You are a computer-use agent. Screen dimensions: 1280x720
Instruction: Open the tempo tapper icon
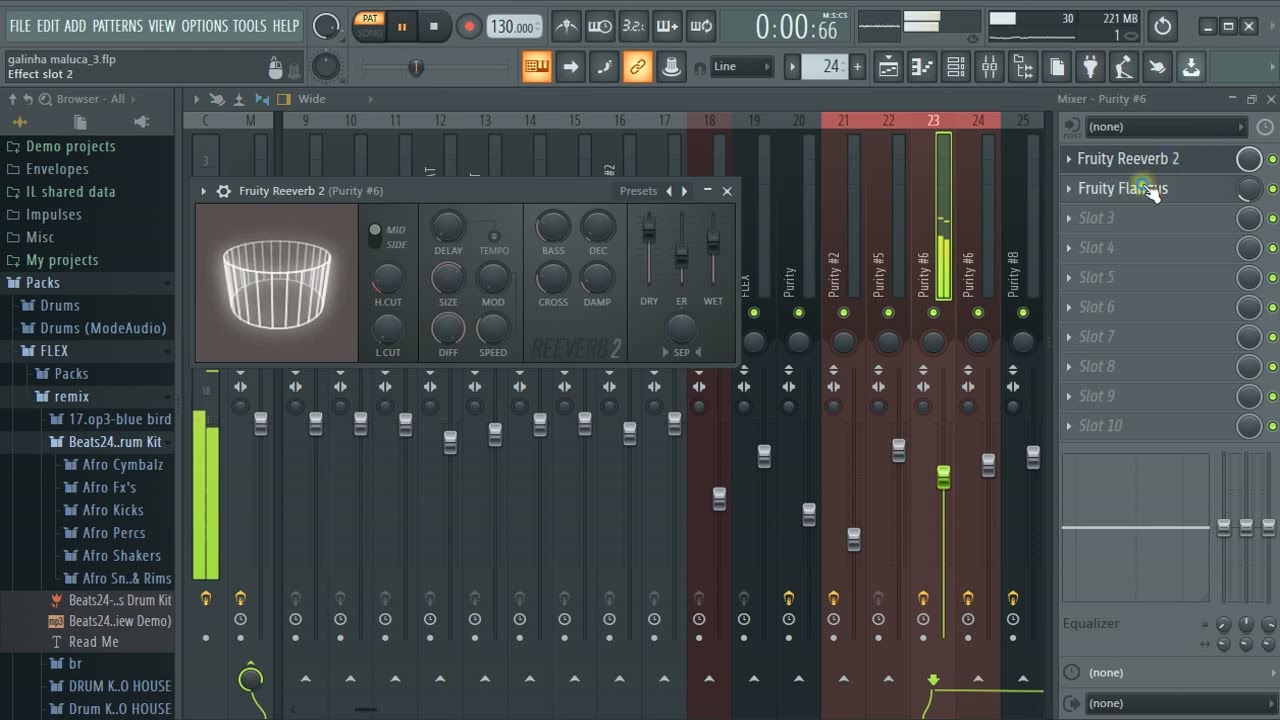(x=1124, y=67)
